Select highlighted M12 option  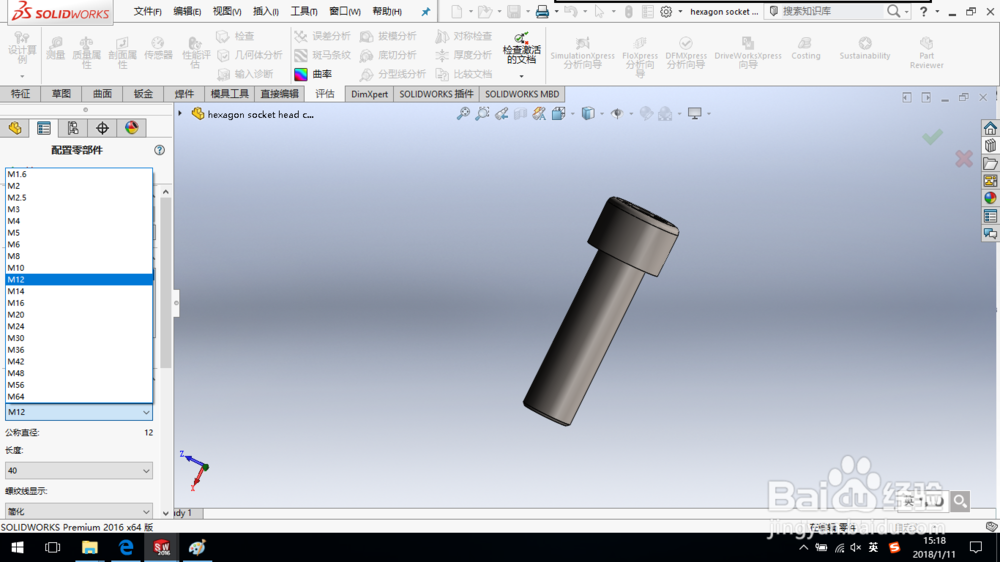point(79,279)
